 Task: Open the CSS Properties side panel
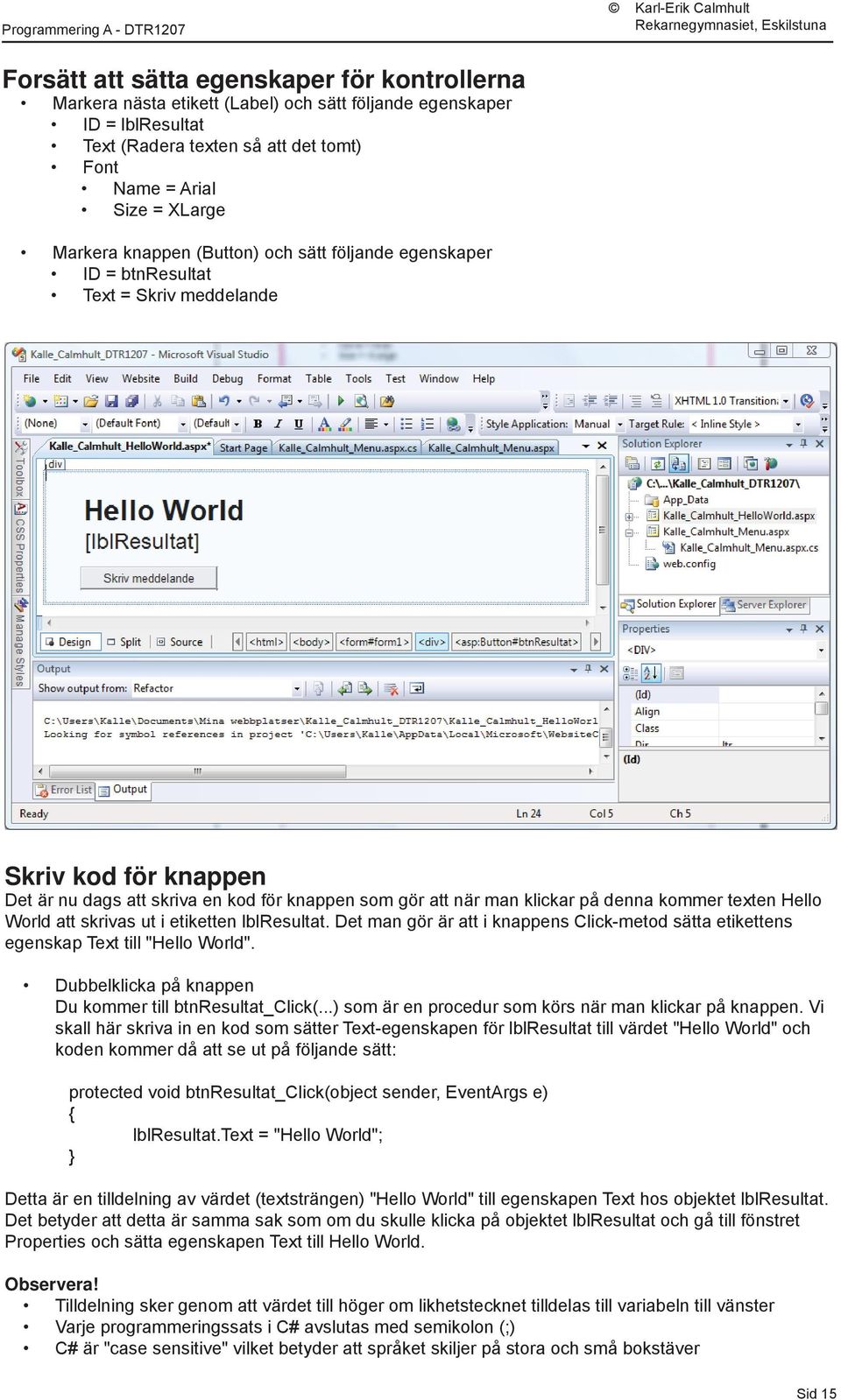pos(20,549)
